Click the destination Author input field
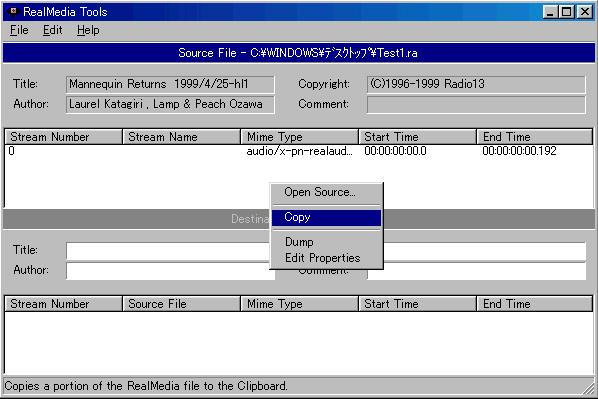The width and height of the screenshot is (598, 399). tap(170, 271)
